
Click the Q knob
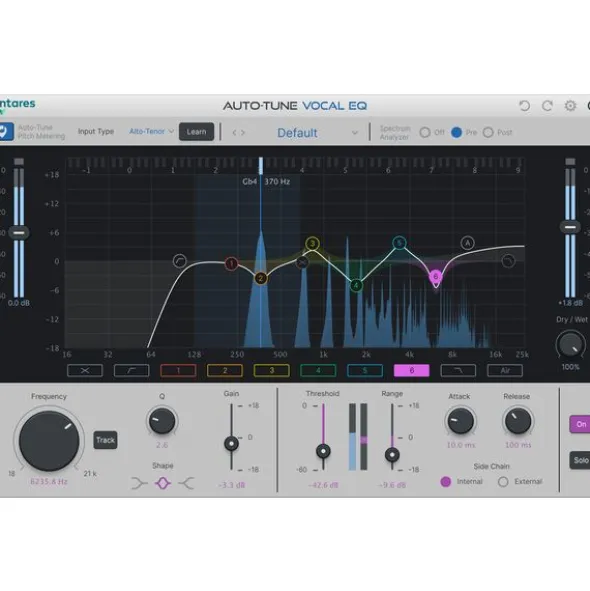(162, 421)
